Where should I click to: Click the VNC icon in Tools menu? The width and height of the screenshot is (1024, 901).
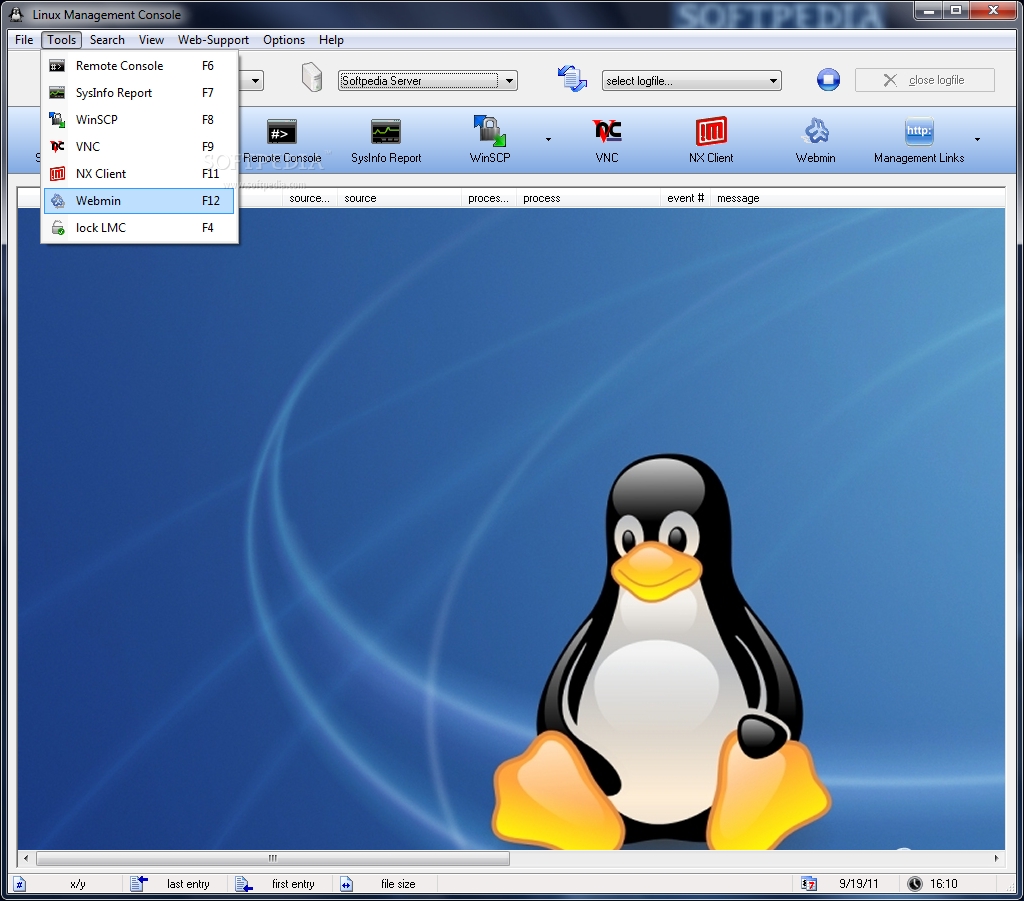(x=57, y=147)
